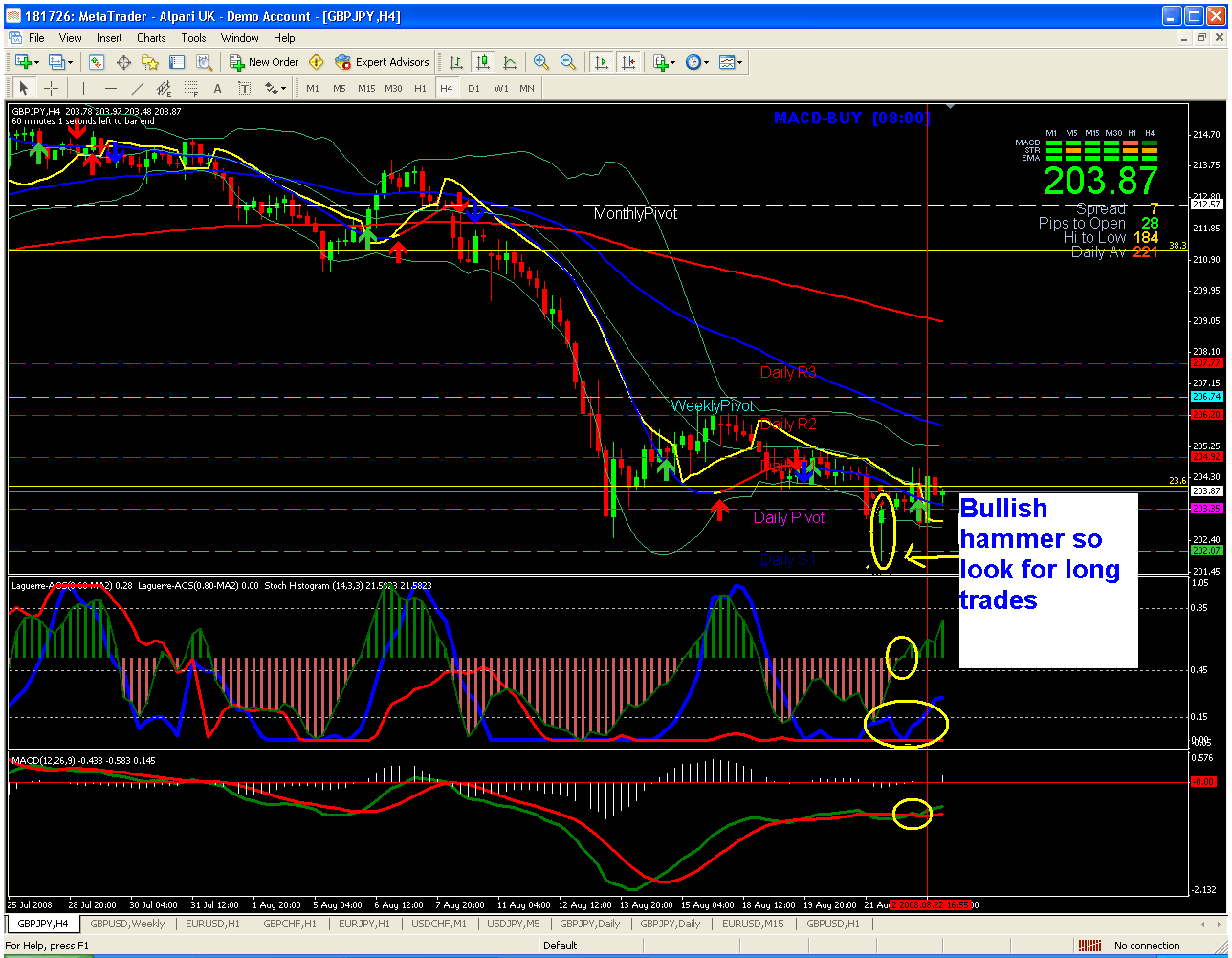Viewport: 1232px width, 958px height.
Task: Open a New Chart from the toolbar
Action: click(x=22, y=62)
